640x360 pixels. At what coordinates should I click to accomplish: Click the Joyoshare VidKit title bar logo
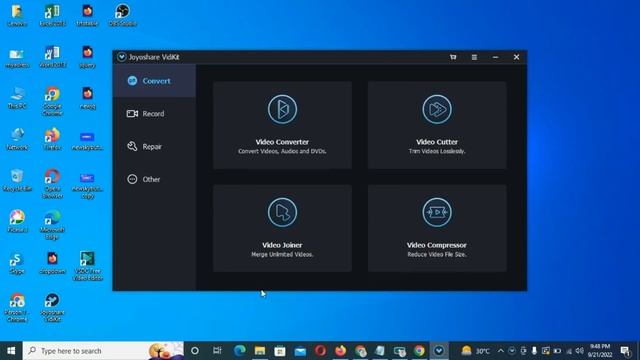tap(122, 57)
